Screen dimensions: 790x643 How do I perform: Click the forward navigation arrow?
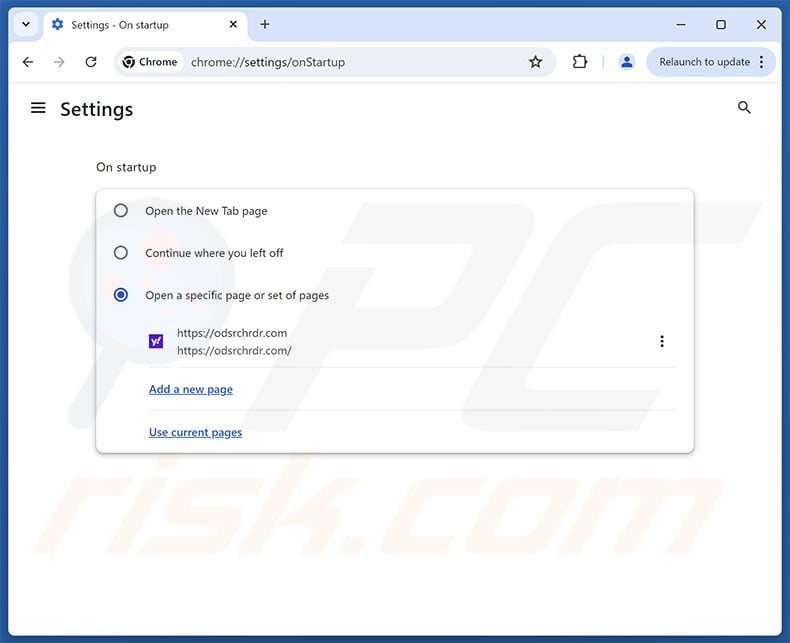coord(59,62)
